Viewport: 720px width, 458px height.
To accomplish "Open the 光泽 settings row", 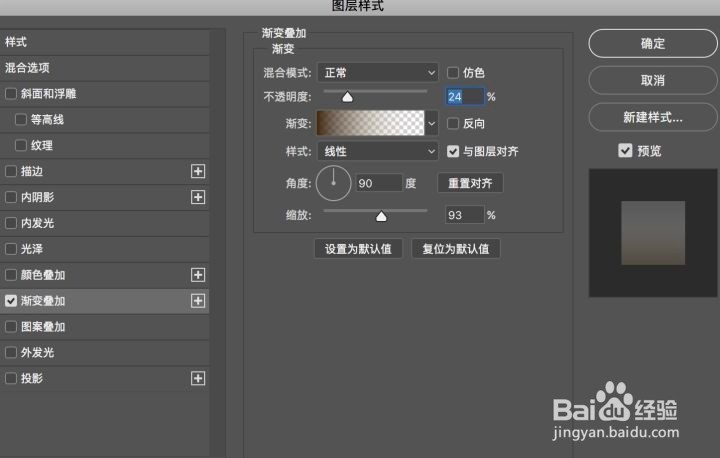I will coord(105,249).
